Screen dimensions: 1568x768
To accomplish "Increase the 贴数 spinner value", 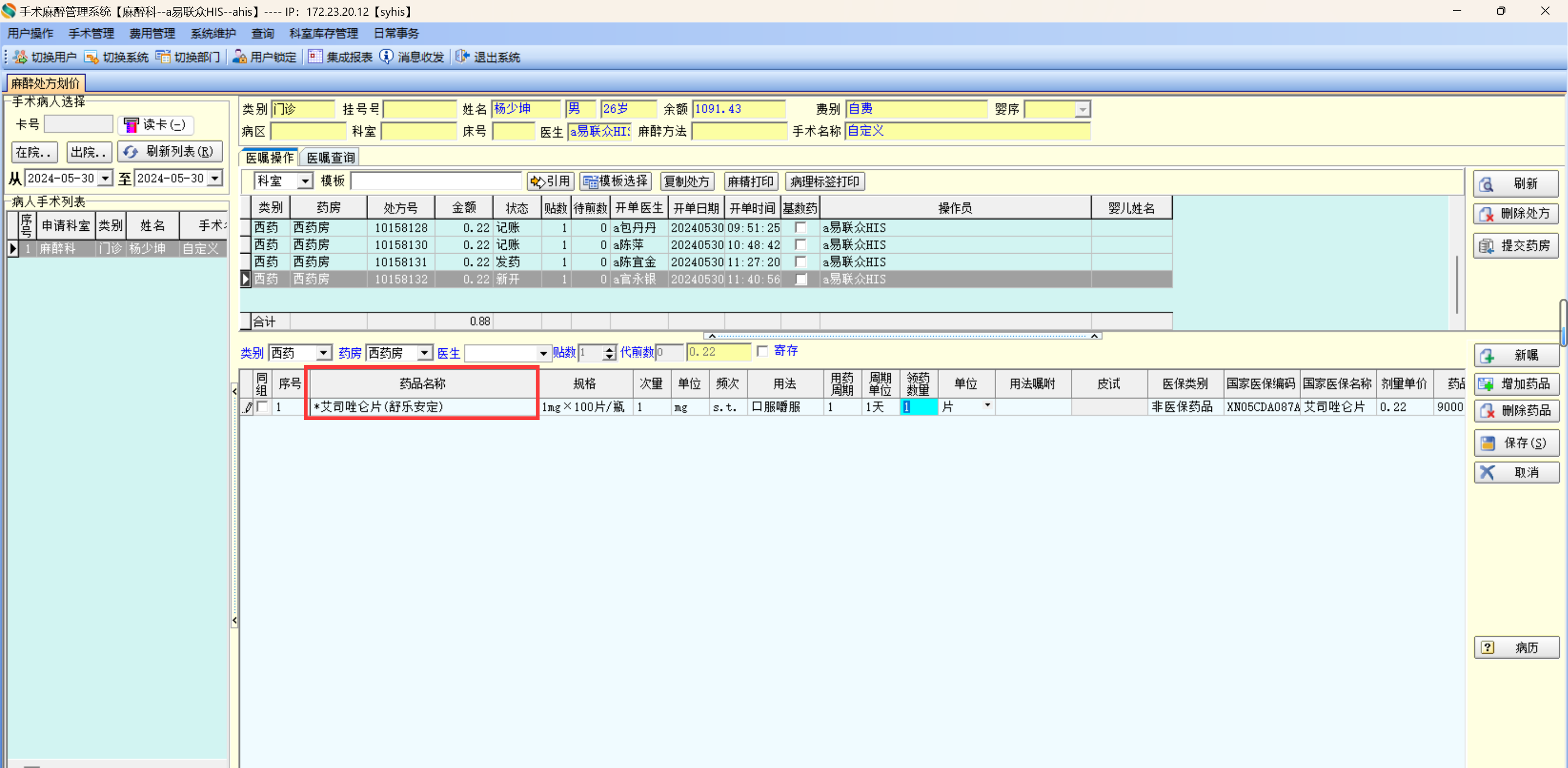I will pyautogui.click(x=609, y=349).
